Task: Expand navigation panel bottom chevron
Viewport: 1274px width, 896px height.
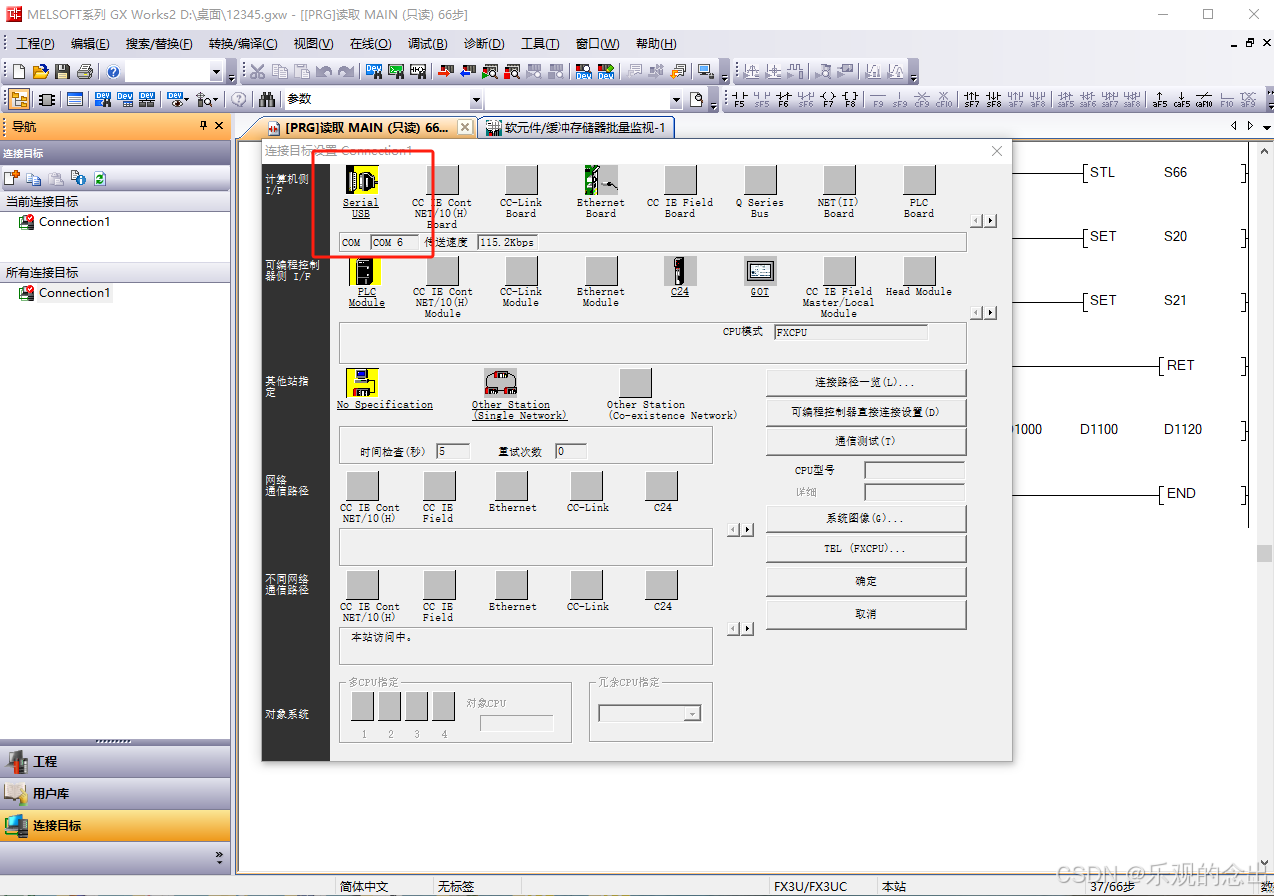Action: 219,857
